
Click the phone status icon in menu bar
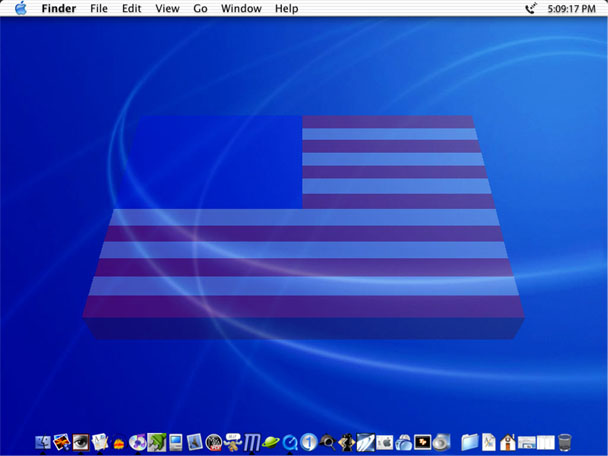pos(531,8)
